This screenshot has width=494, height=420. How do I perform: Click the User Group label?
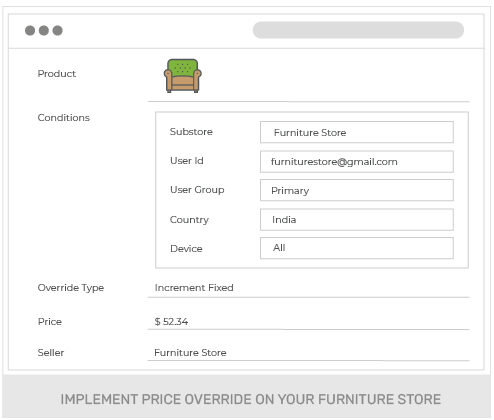click(x=197, y=190)
